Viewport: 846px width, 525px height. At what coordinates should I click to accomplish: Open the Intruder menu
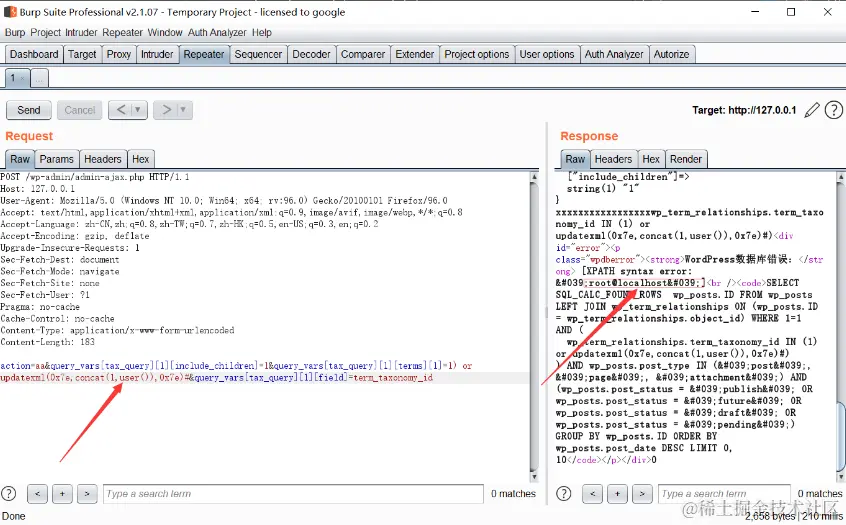click(x=81, y=32)
